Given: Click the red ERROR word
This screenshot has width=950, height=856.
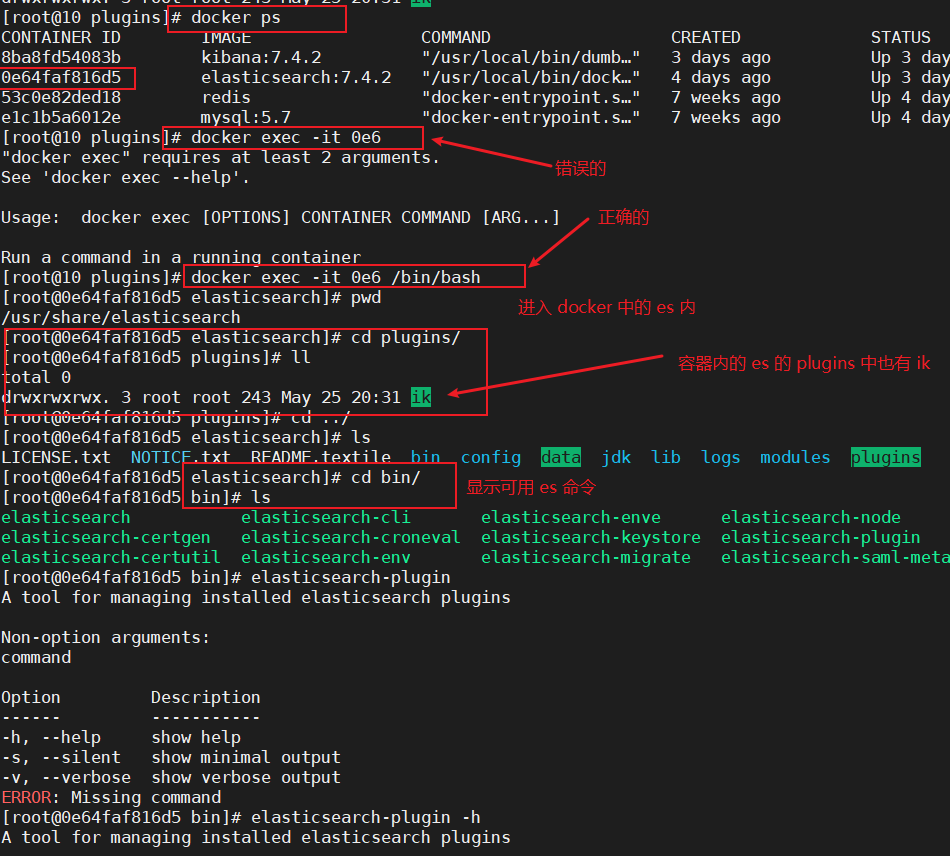Looking at the screenshot, I should [x=26, y=797].
